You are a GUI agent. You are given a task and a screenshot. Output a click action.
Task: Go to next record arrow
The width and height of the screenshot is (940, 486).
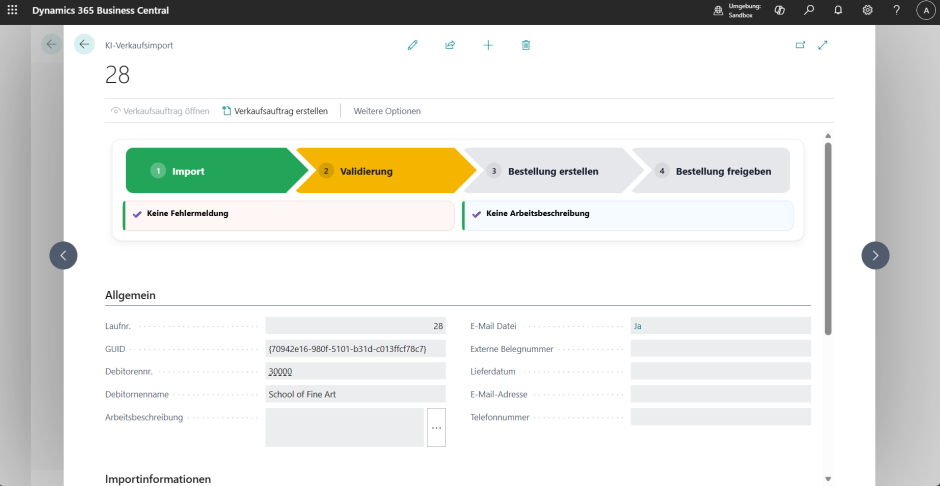pos(875,256)
